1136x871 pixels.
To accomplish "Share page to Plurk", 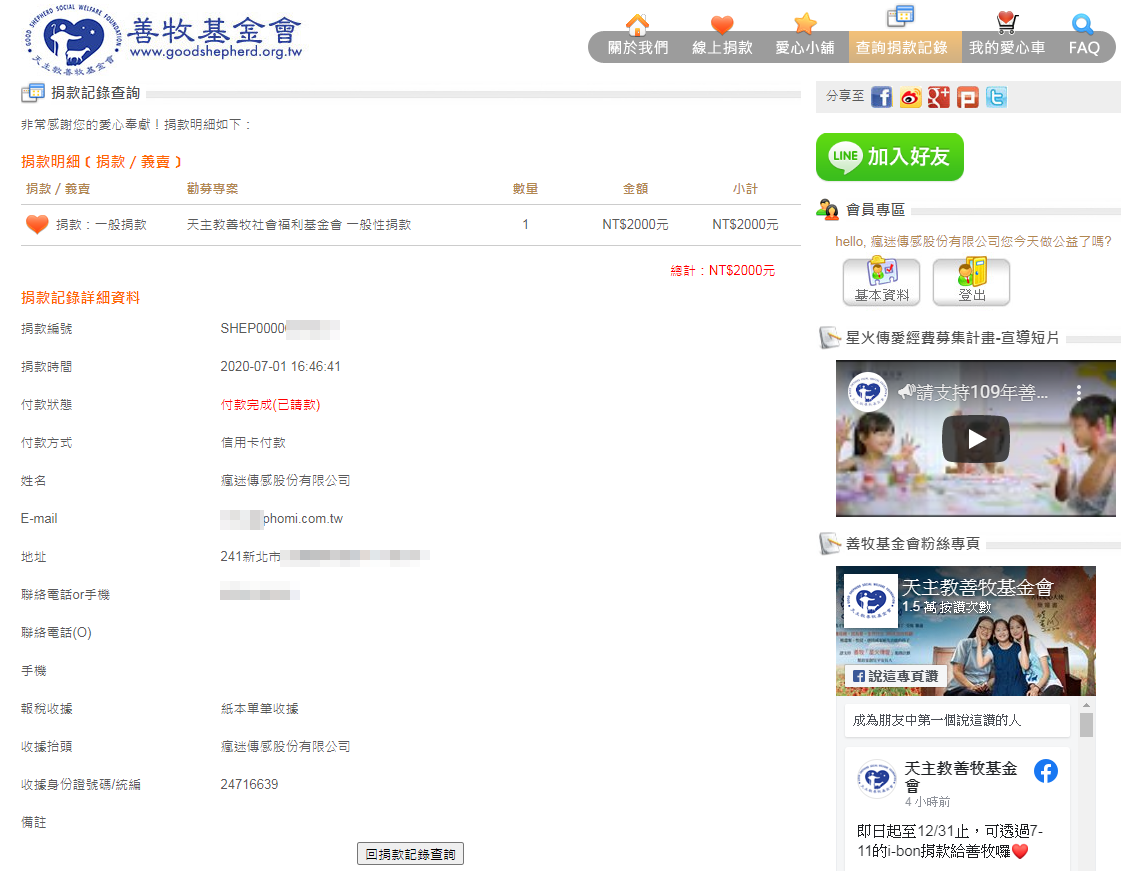I will point(967,97).
